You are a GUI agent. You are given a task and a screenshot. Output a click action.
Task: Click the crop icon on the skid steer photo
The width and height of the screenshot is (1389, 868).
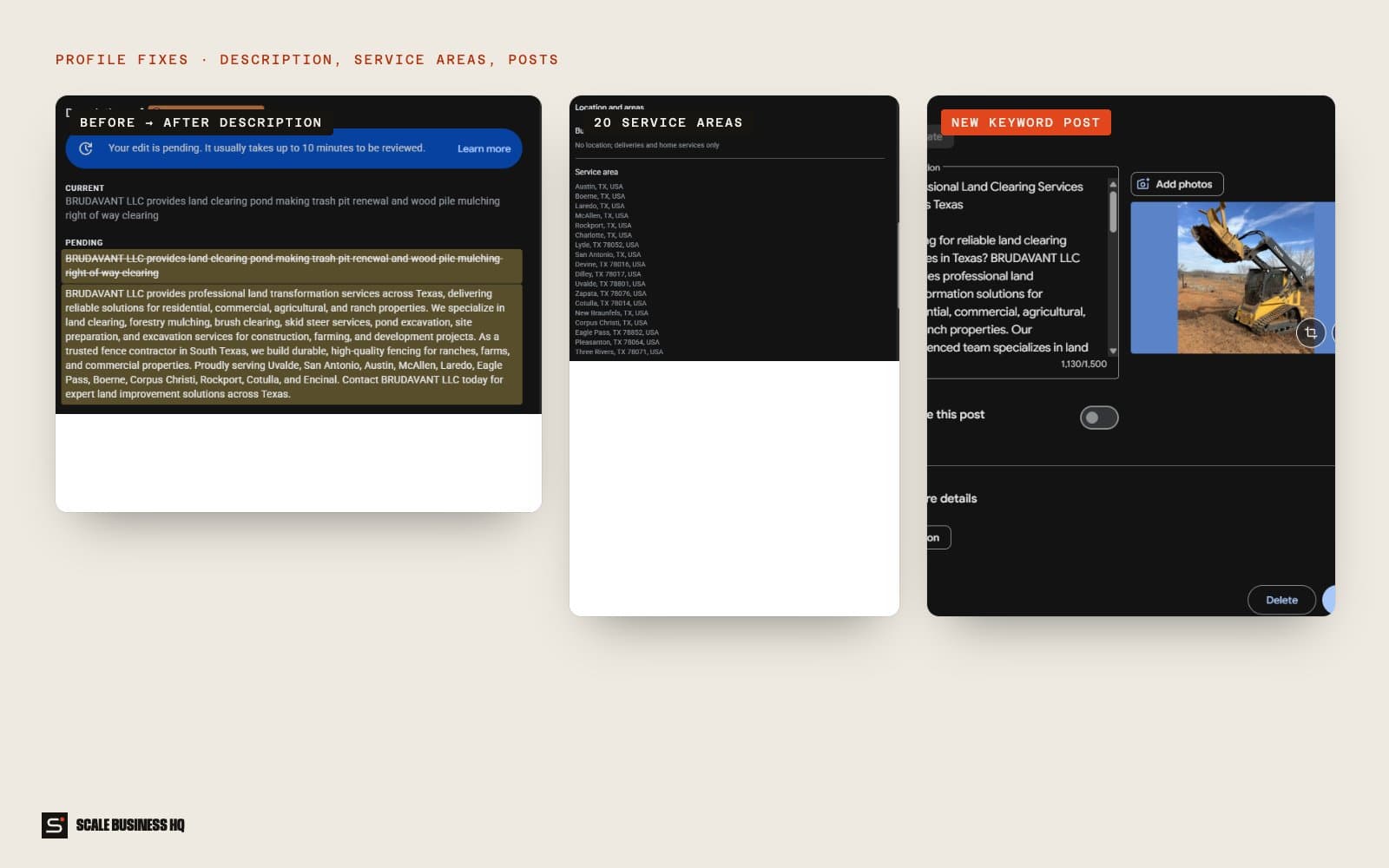[1311, 332]
